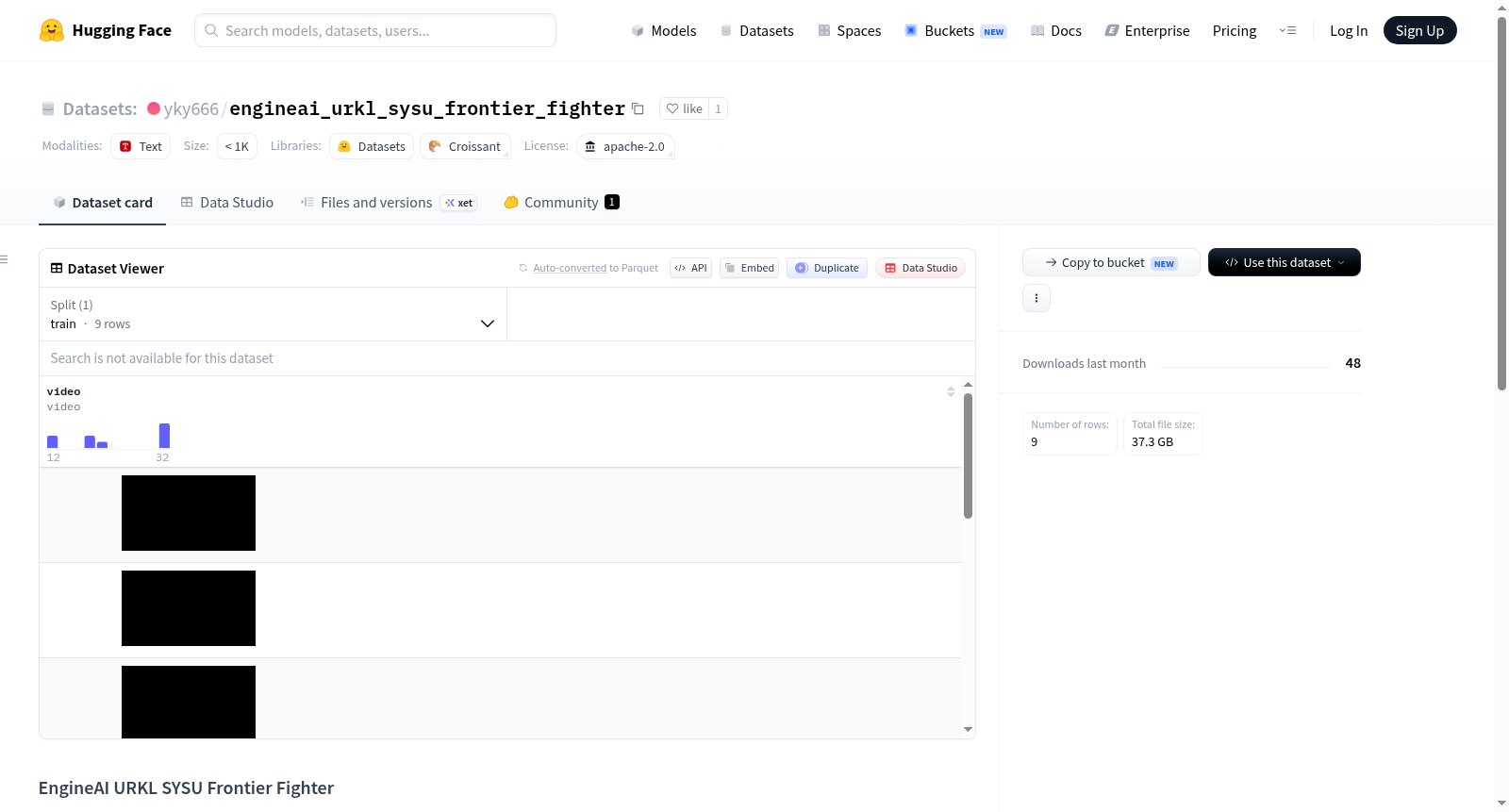Click the viewer scrollbar down arrow

(968, 729)
